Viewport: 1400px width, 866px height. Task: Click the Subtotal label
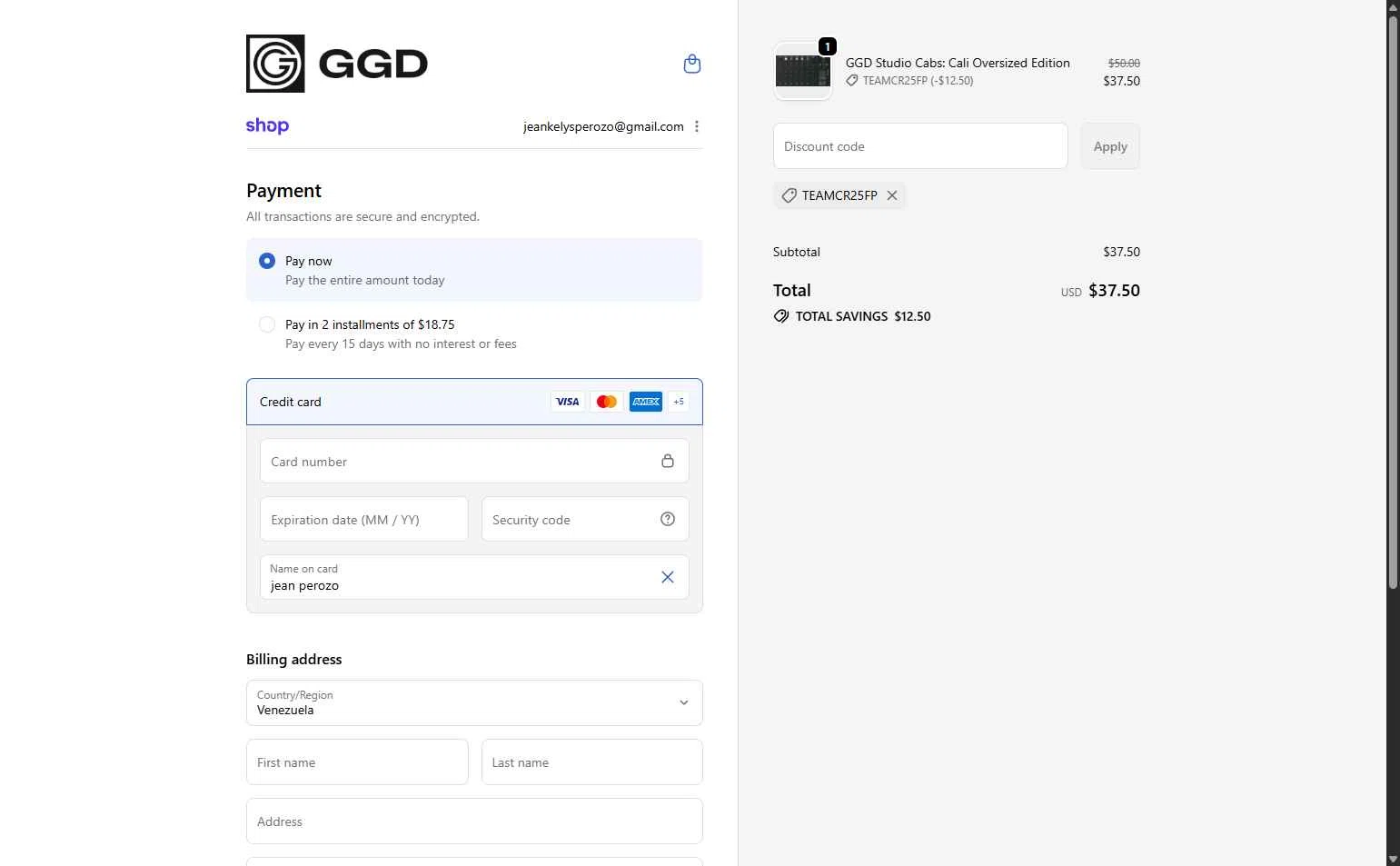pos(797,252)
